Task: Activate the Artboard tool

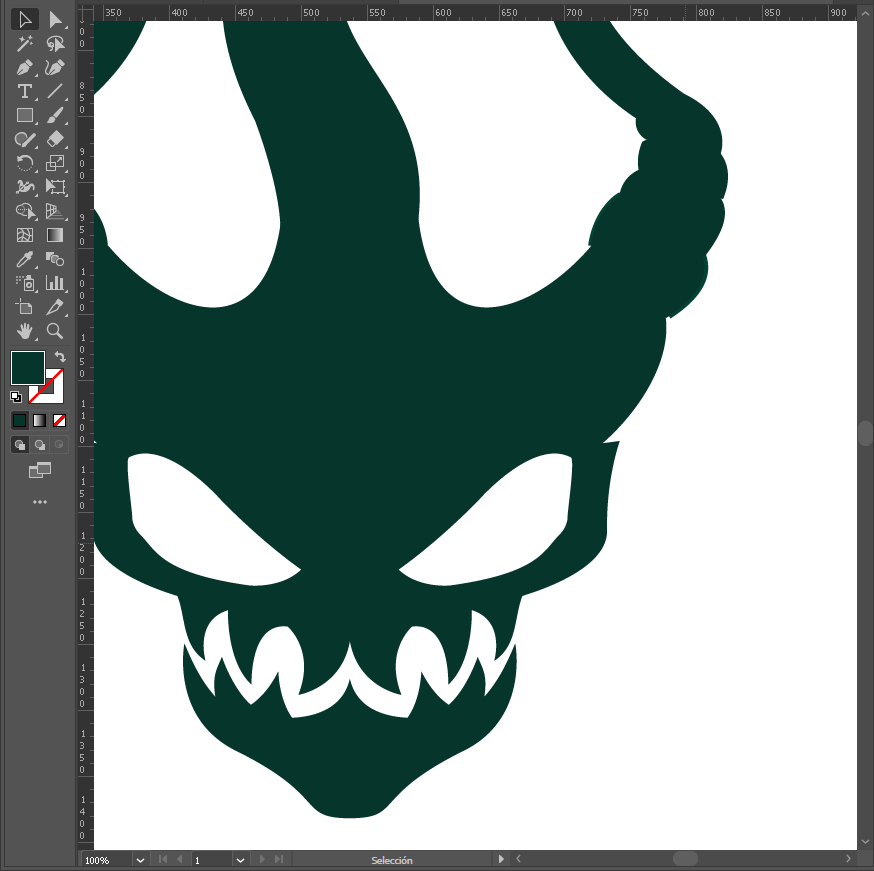Action: 25,307
